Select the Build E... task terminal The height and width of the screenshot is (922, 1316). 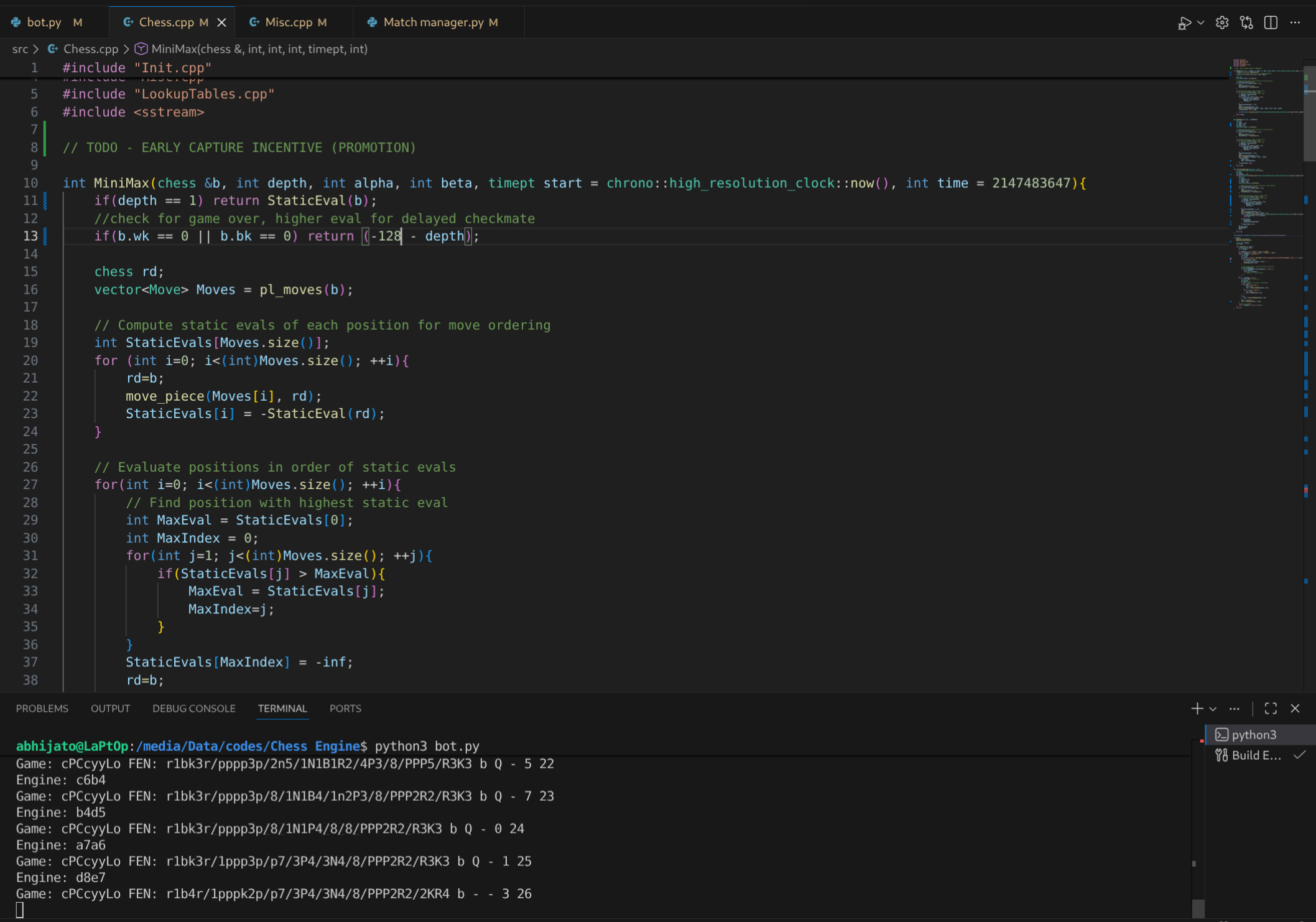tap(1256, 755)
